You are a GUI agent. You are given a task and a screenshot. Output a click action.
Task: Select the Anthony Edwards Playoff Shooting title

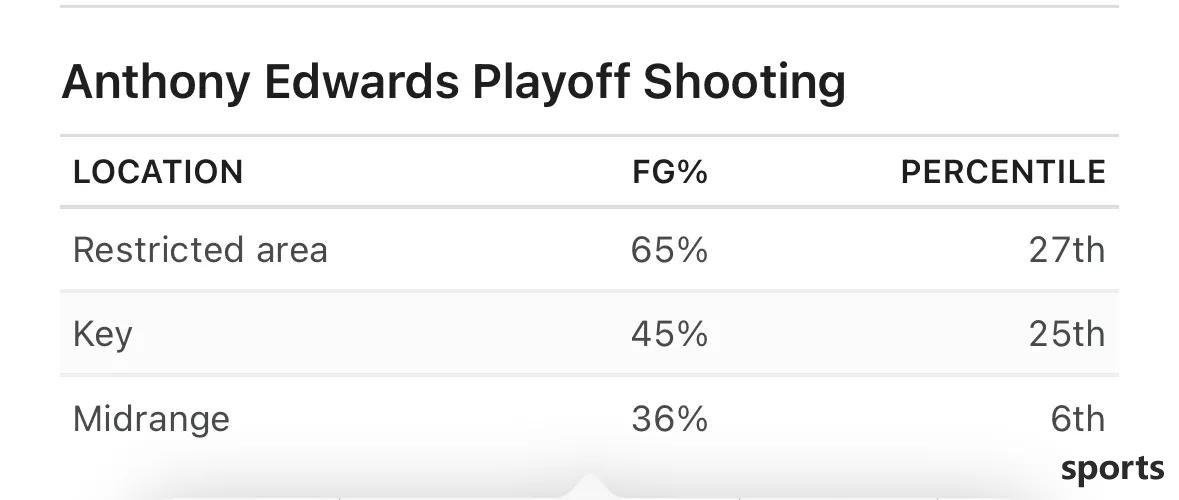[x=453, y=81]
